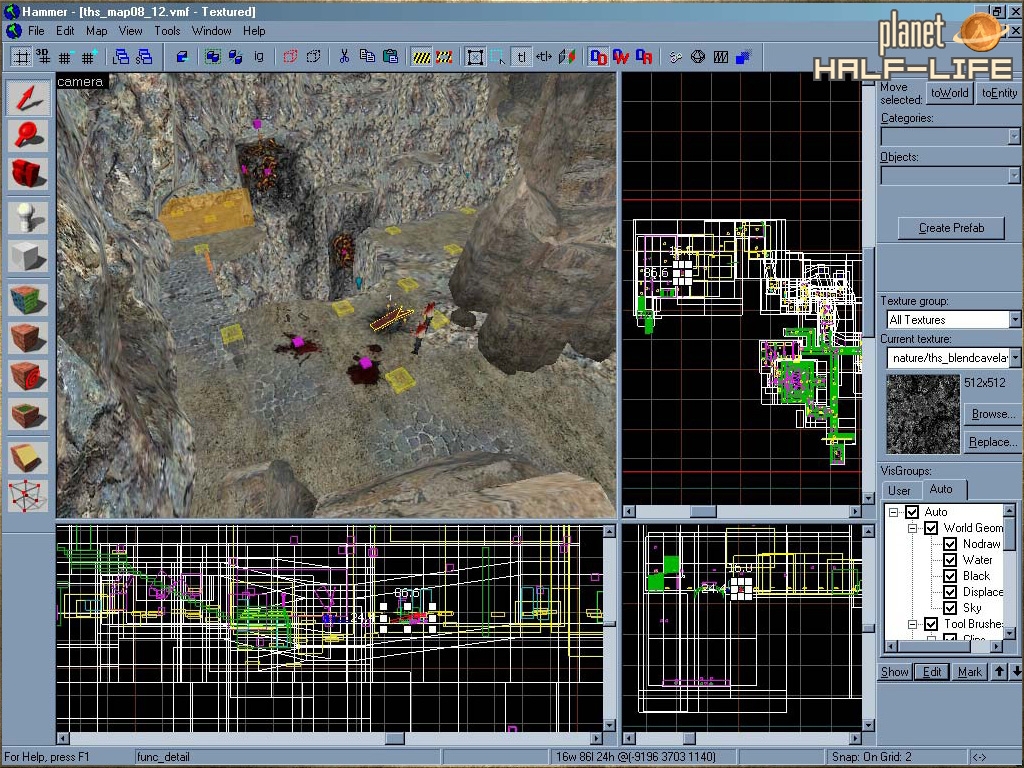Toggle the Tool Brushes checkbox
This screenshot has height=768, width=1024.
point(931,624)
